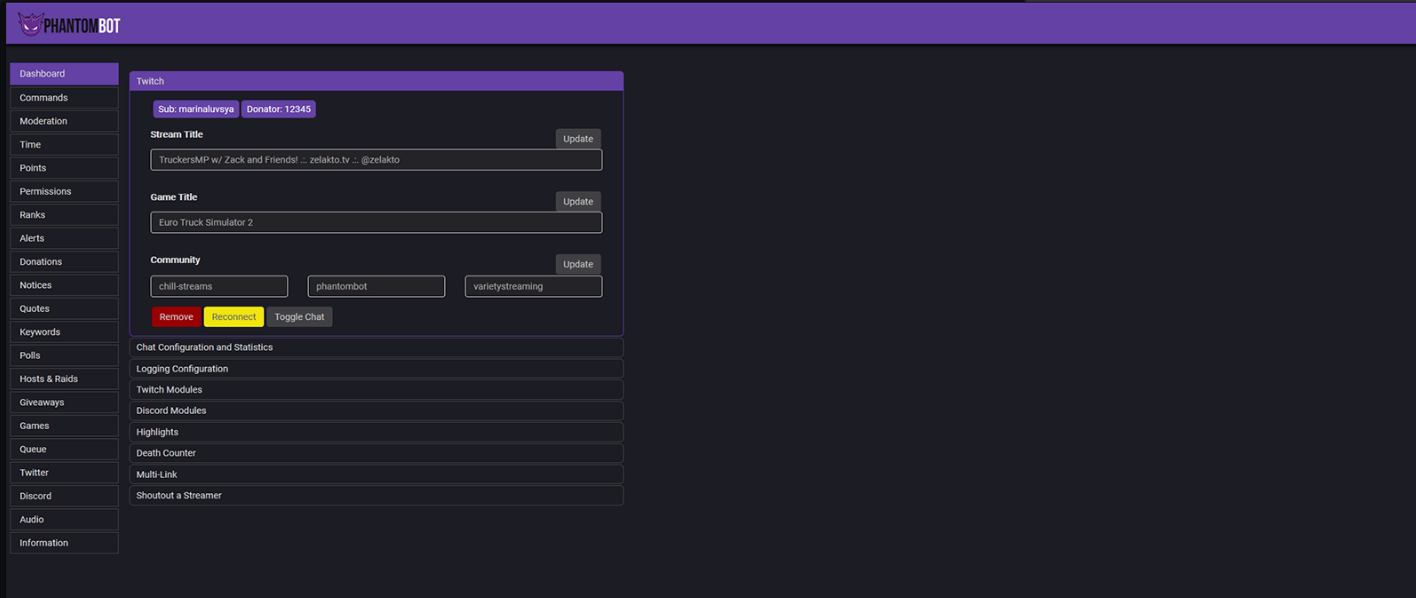
Task: Select Alerts in the sidebar
Action: point(64,238)
